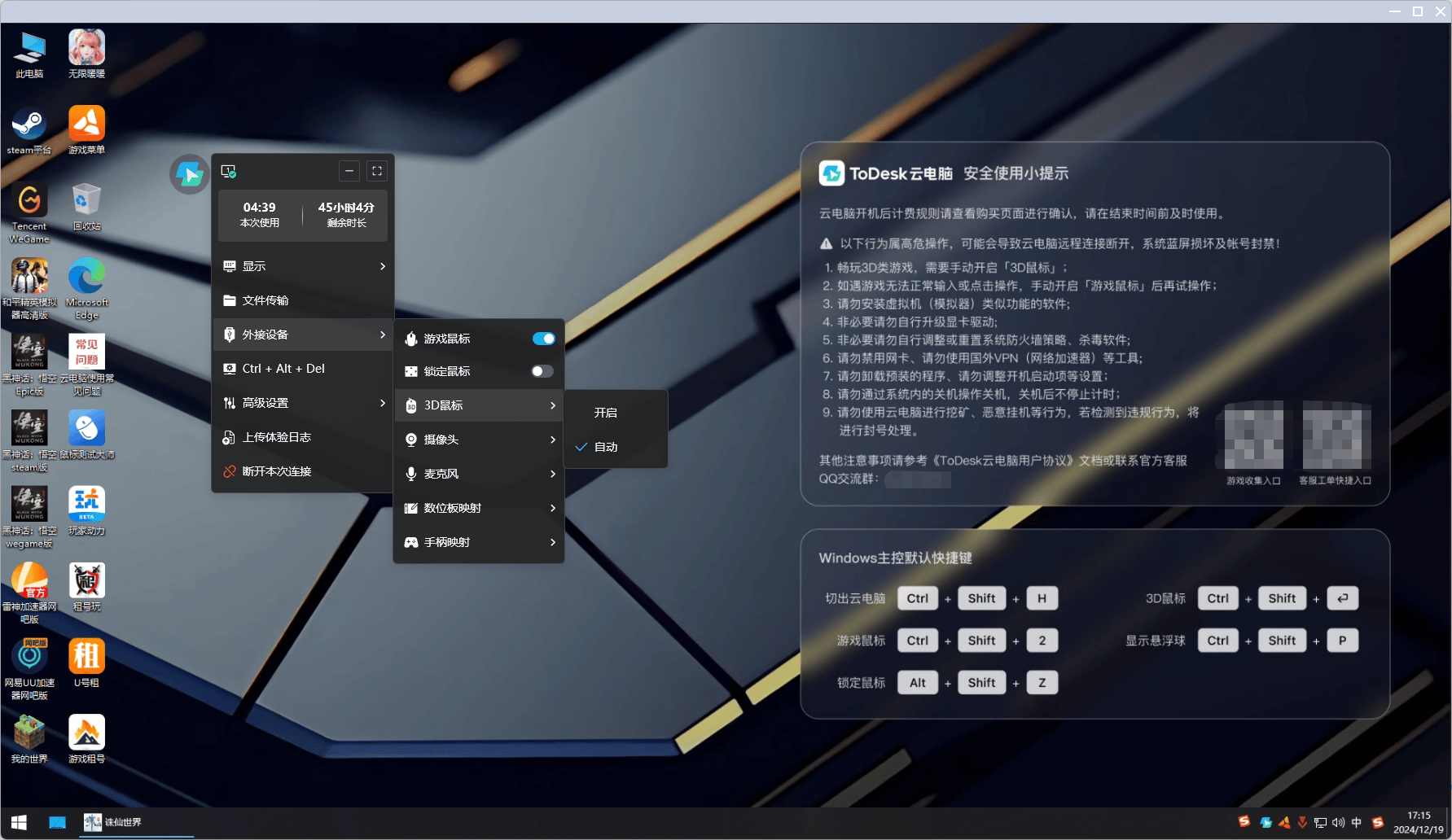The image size is (1452, 840).
Task: Open 租号玩 desktop icon
Action: tap(86, 588)
